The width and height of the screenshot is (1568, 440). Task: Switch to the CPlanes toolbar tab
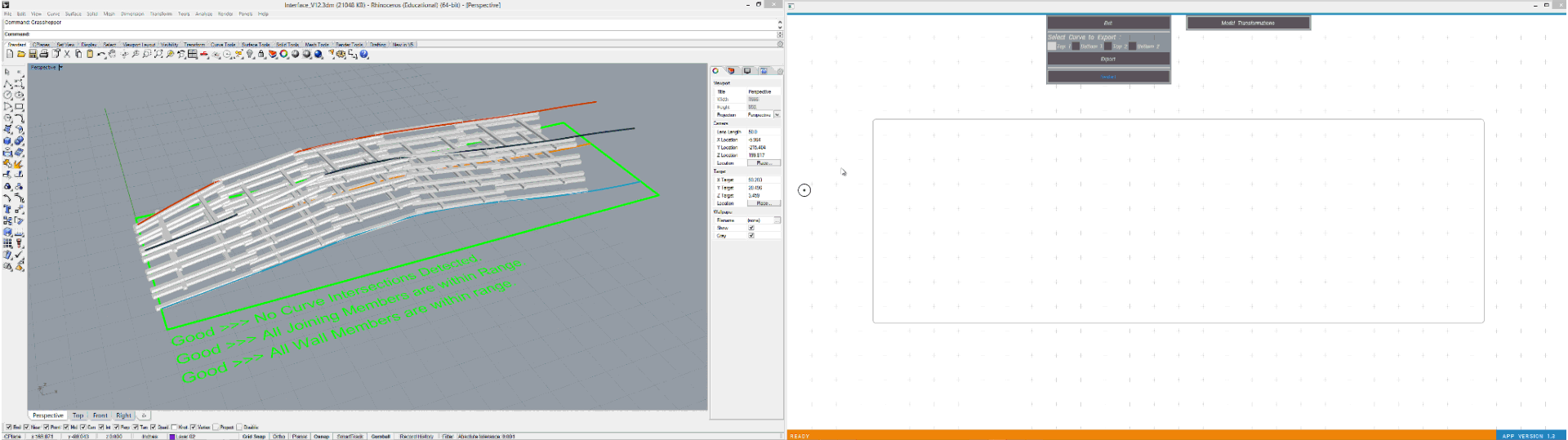pyautogui.click(x=41, y=45)
